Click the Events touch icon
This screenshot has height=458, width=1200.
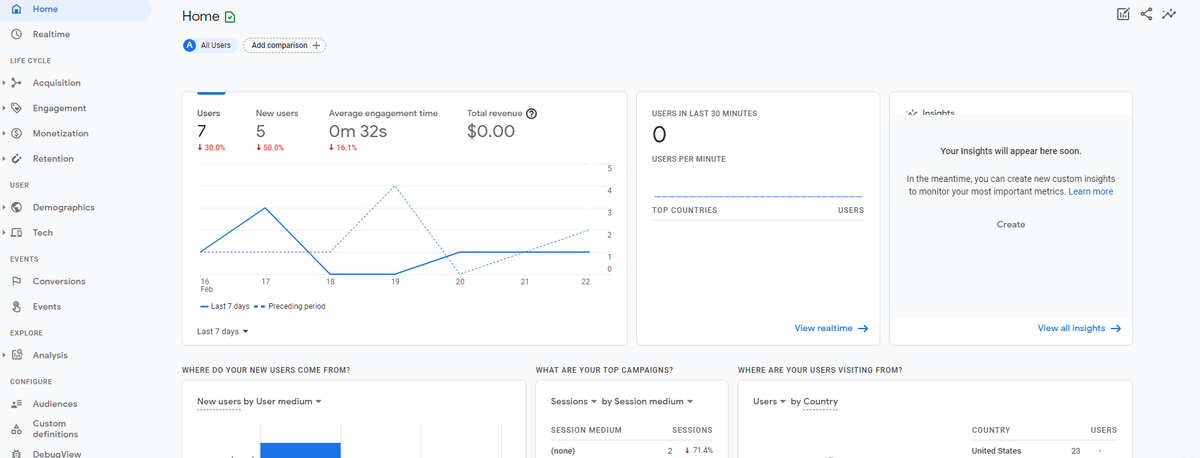pos(16,306)
